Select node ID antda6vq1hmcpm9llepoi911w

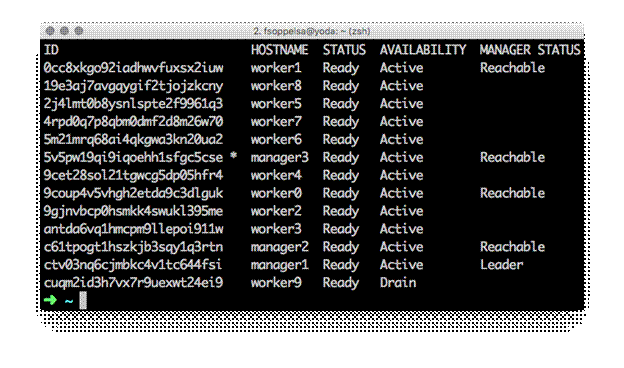(134, 229)
